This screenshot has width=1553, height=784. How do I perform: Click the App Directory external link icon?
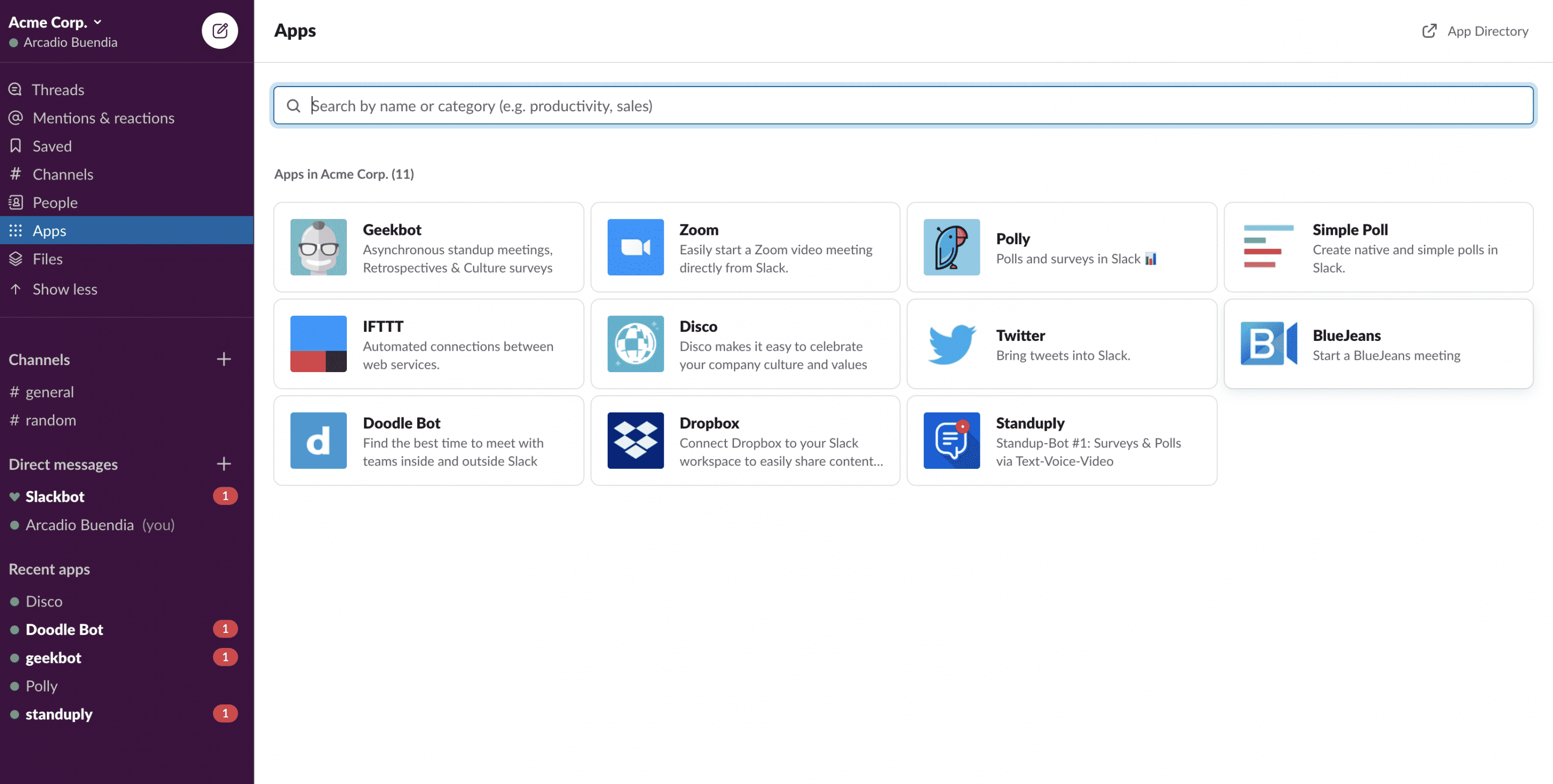click(1429, 31)
